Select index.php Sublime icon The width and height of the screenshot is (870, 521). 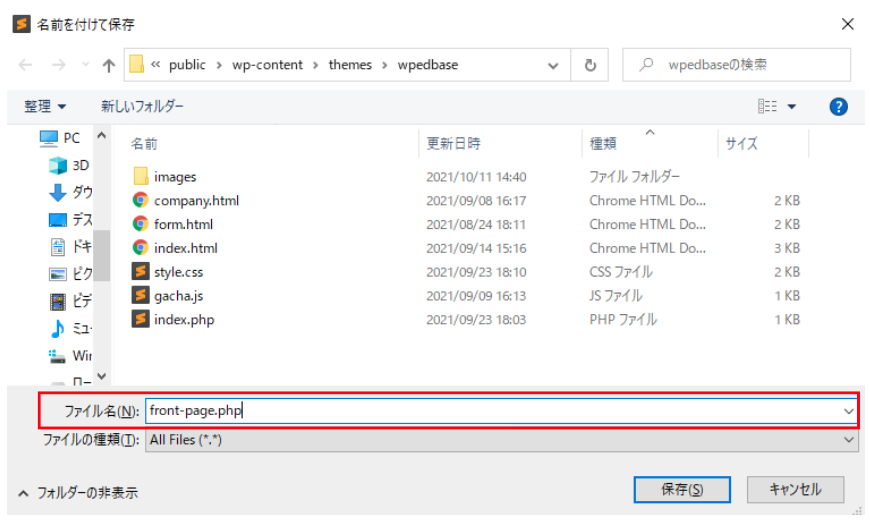(x=140, y=319)
